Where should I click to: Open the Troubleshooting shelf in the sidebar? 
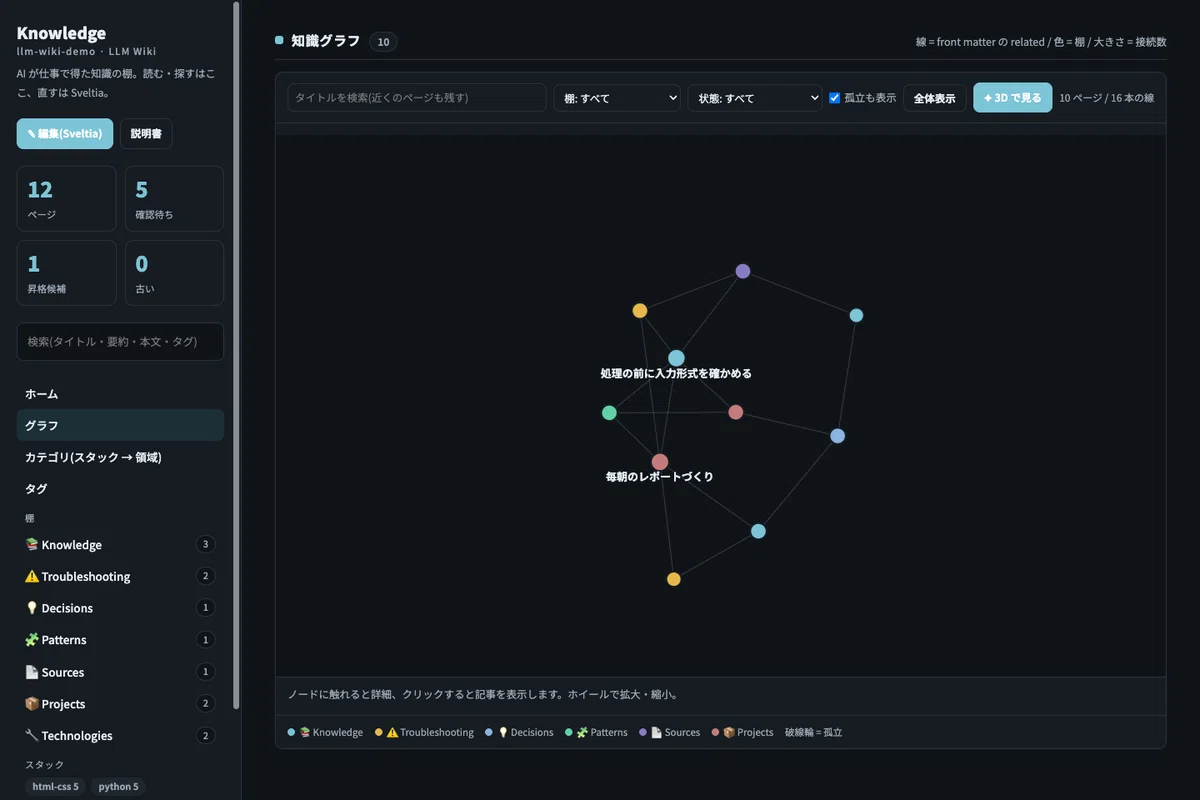[120, 576]
